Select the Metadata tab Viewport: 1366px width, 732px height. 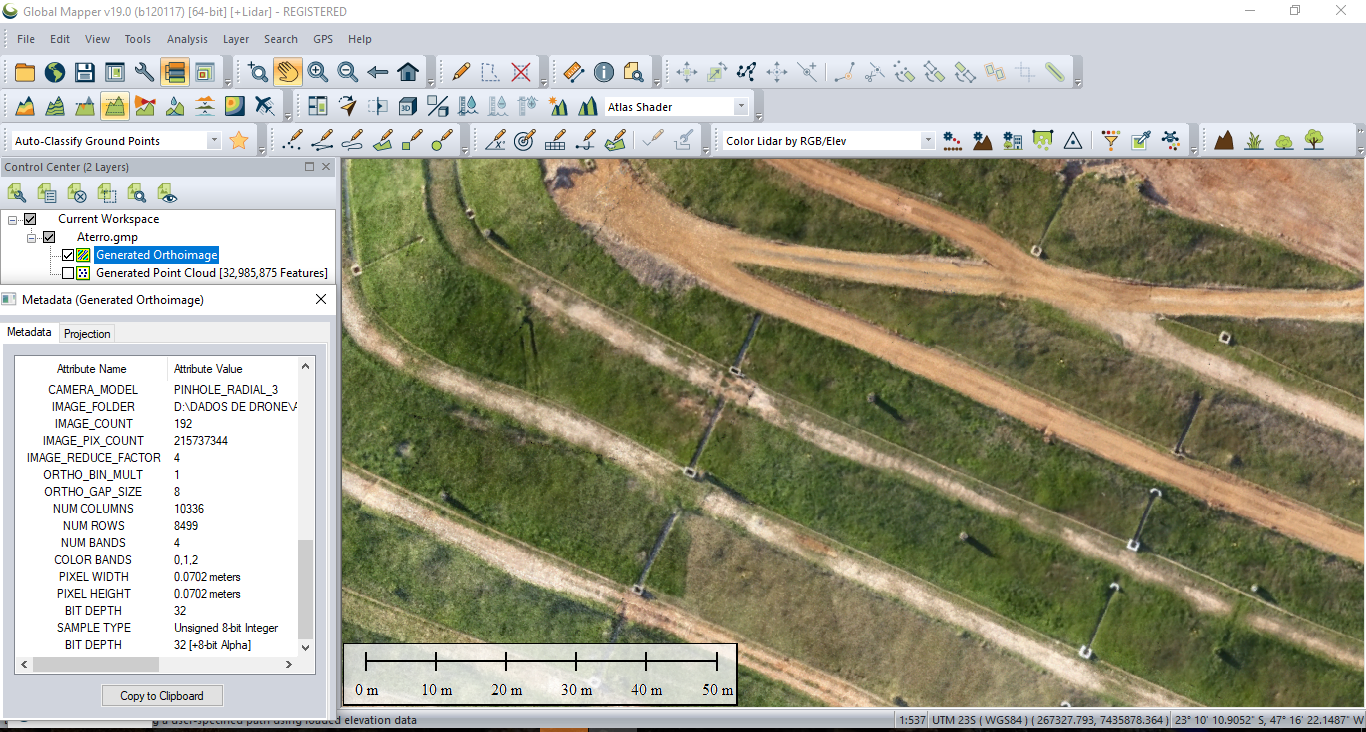click(x=29, y=332)
